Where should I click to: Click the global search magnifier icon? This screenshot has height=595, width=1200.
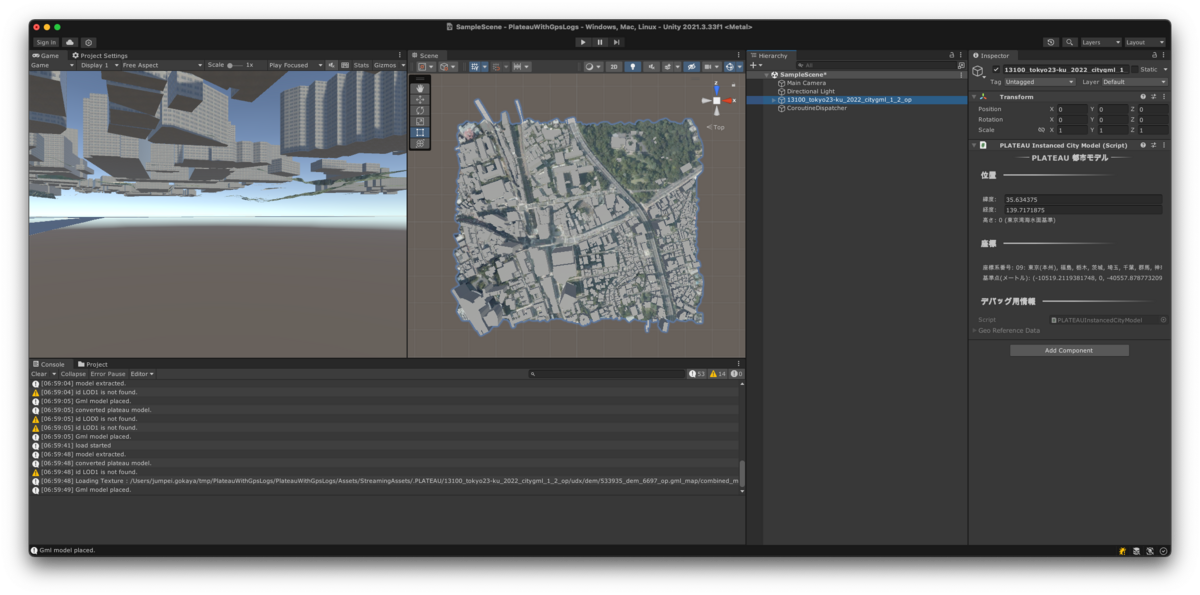point(1069,42)
